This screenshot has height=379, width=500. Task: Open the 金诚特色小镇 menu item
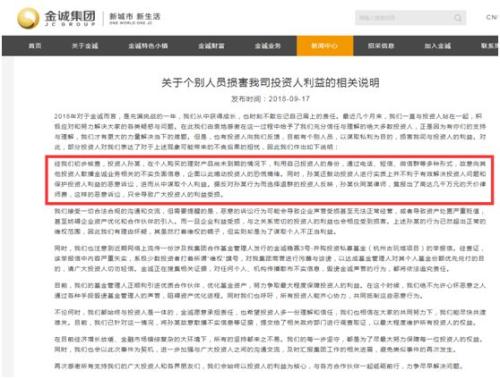pos(148,46)
